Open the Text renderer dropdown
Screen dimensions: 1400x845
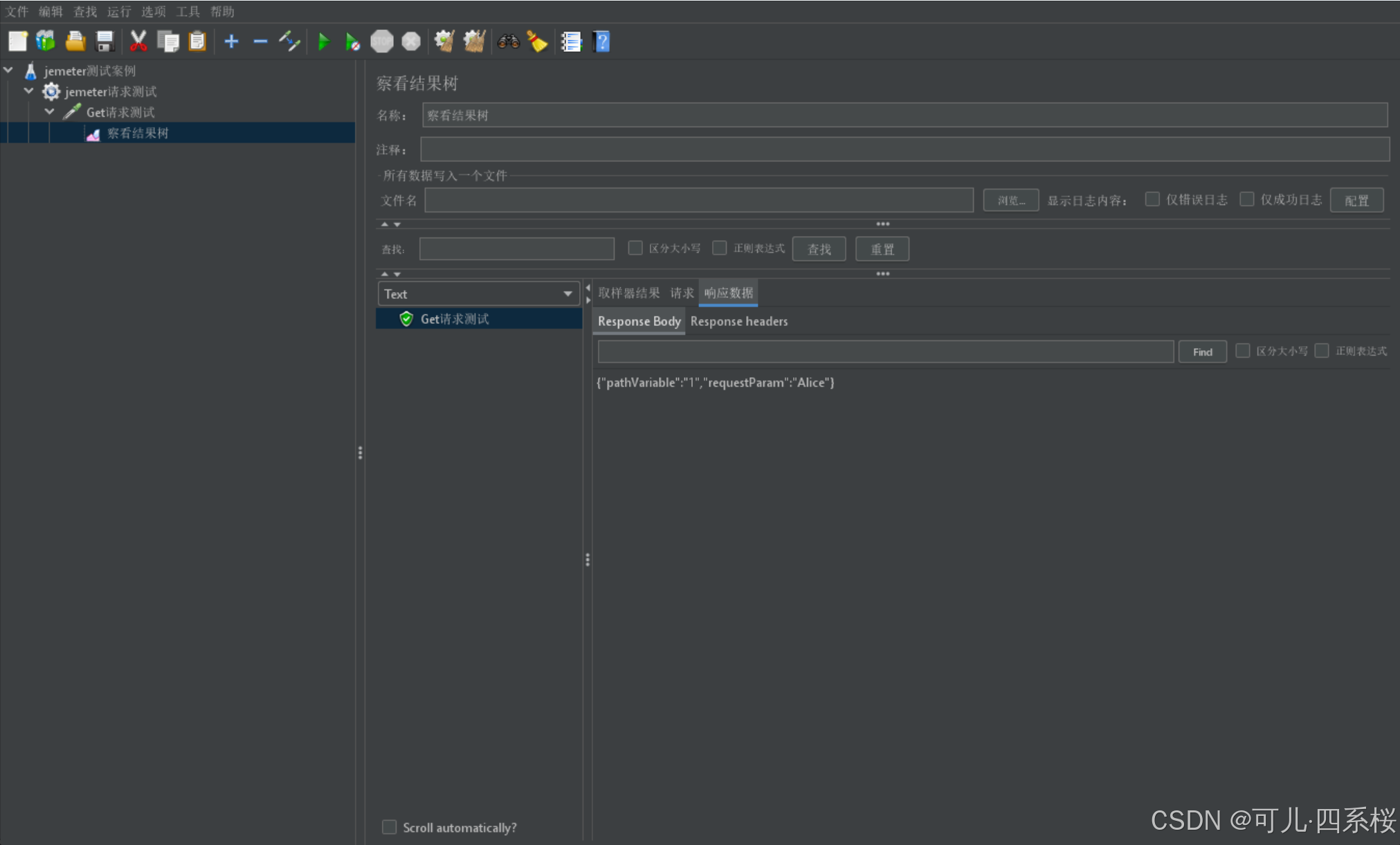(478, 293)
